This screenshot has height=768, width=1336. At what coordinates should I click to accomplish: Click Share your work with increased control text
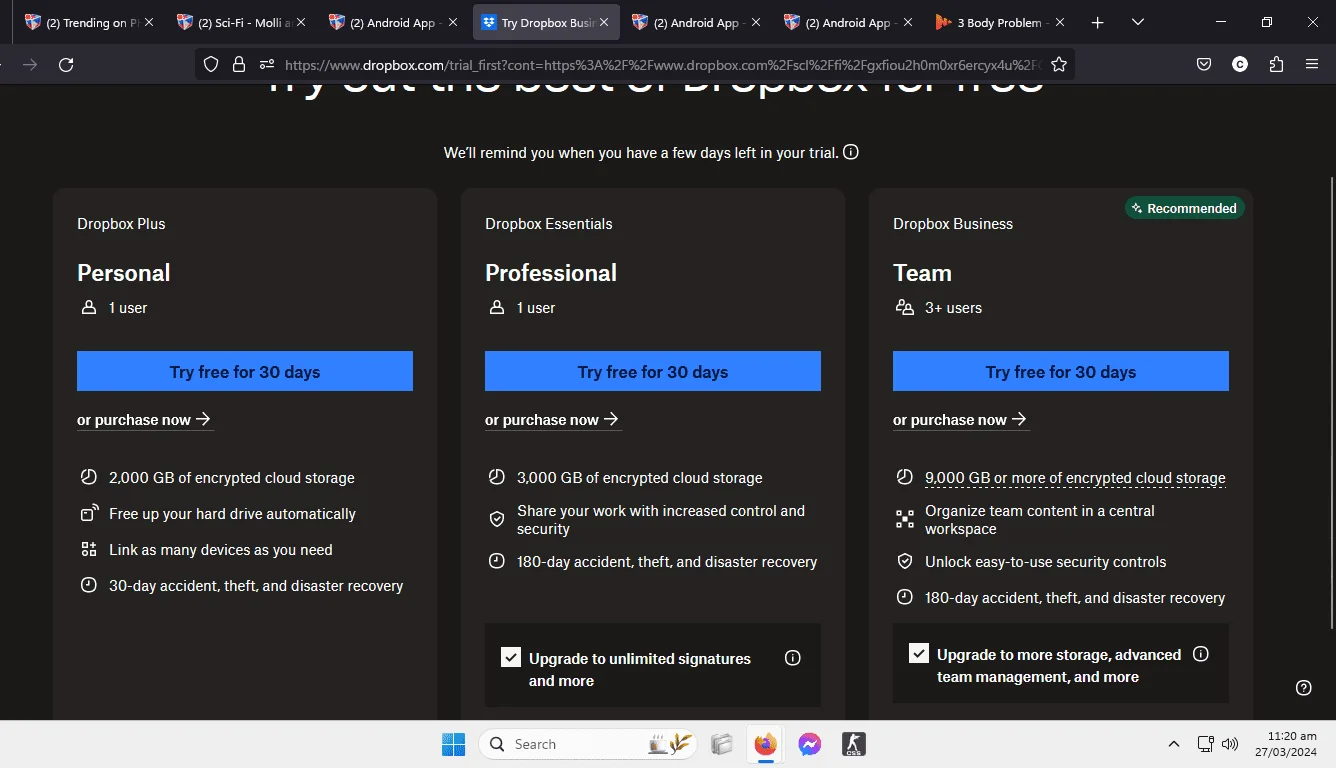pos(661,520)
